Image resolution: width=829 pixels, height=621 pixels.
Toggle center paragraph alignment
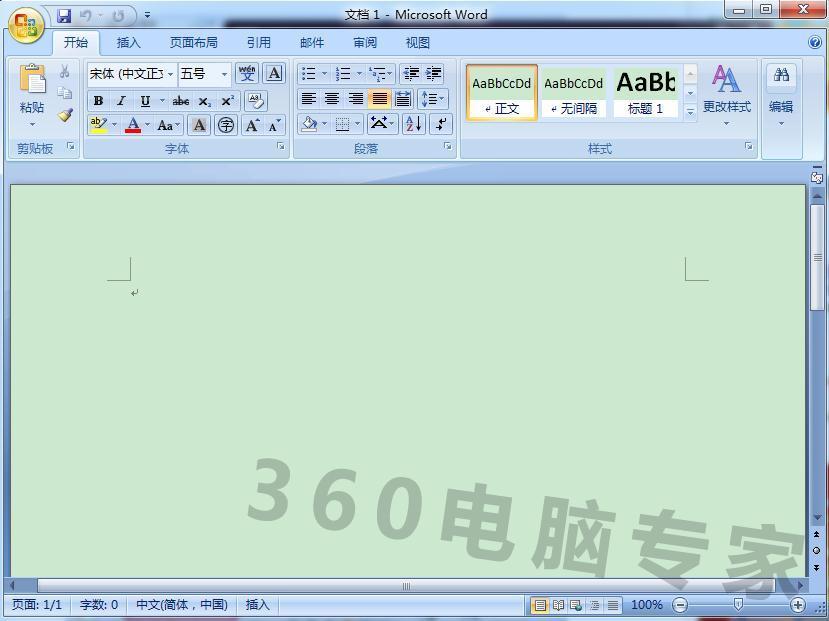(x=332, y=98)
